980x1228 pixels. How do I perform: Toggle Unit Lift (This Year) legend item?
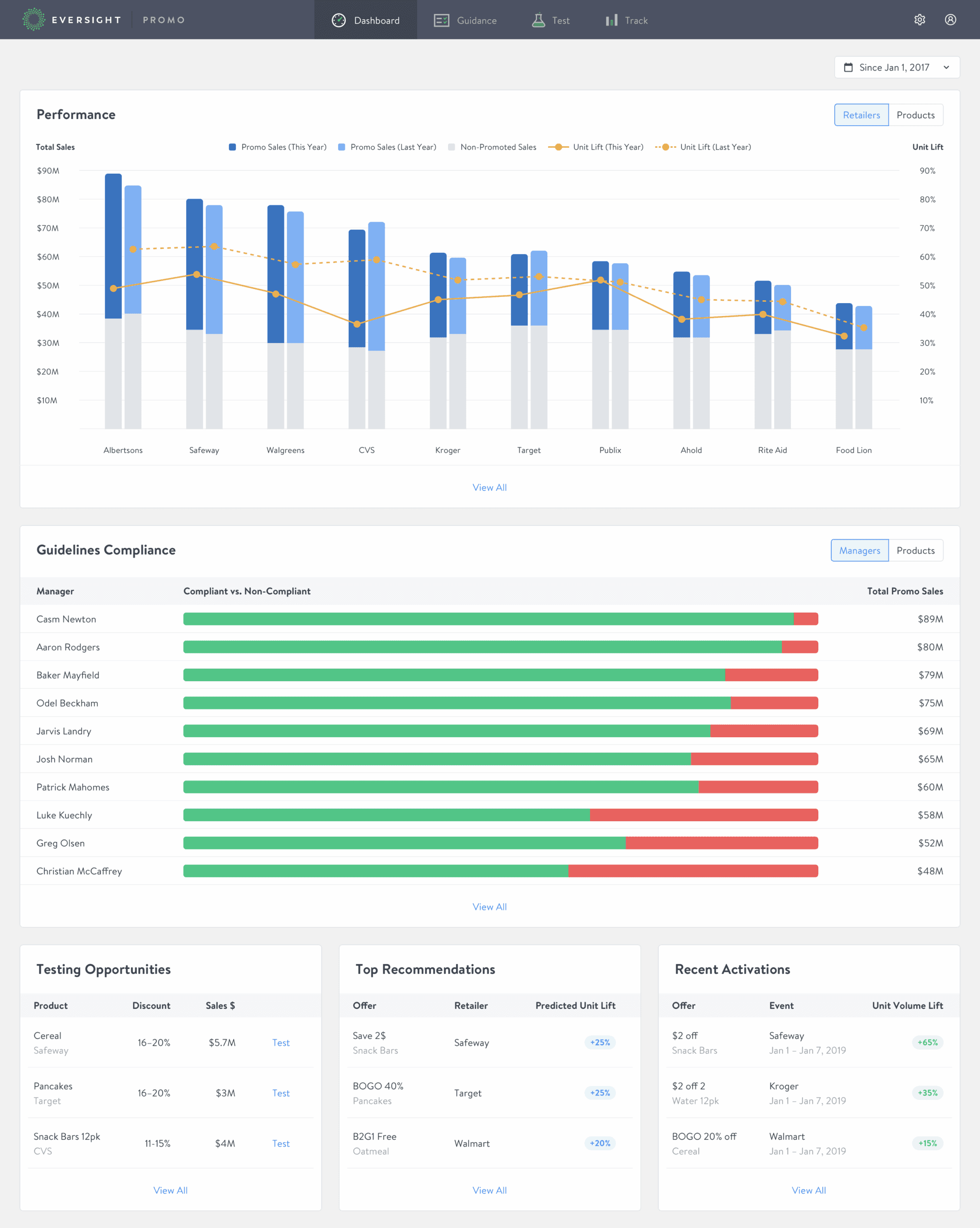pos(596,147)
